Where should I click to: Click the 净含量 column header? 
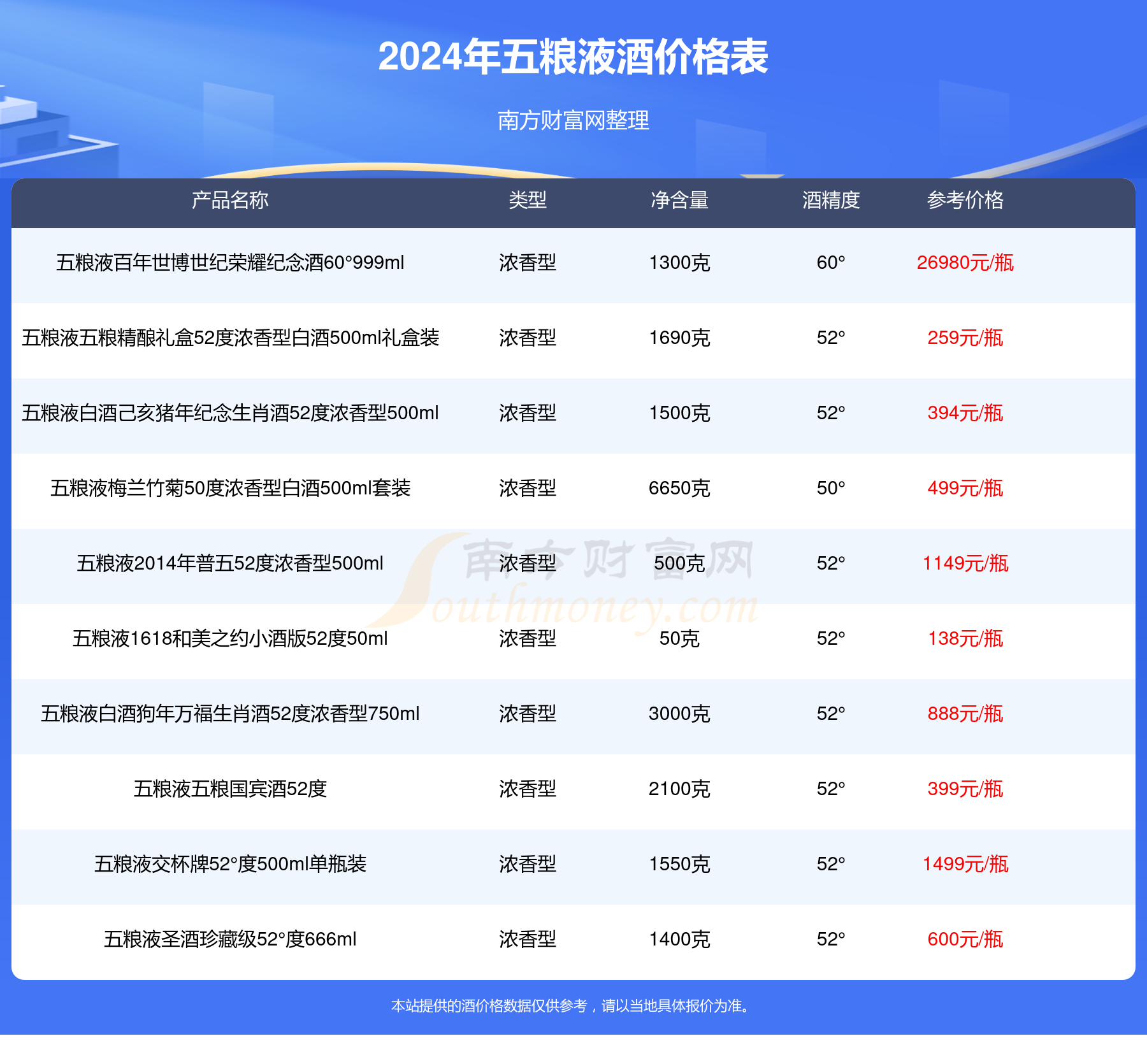[x=679, y=201]
